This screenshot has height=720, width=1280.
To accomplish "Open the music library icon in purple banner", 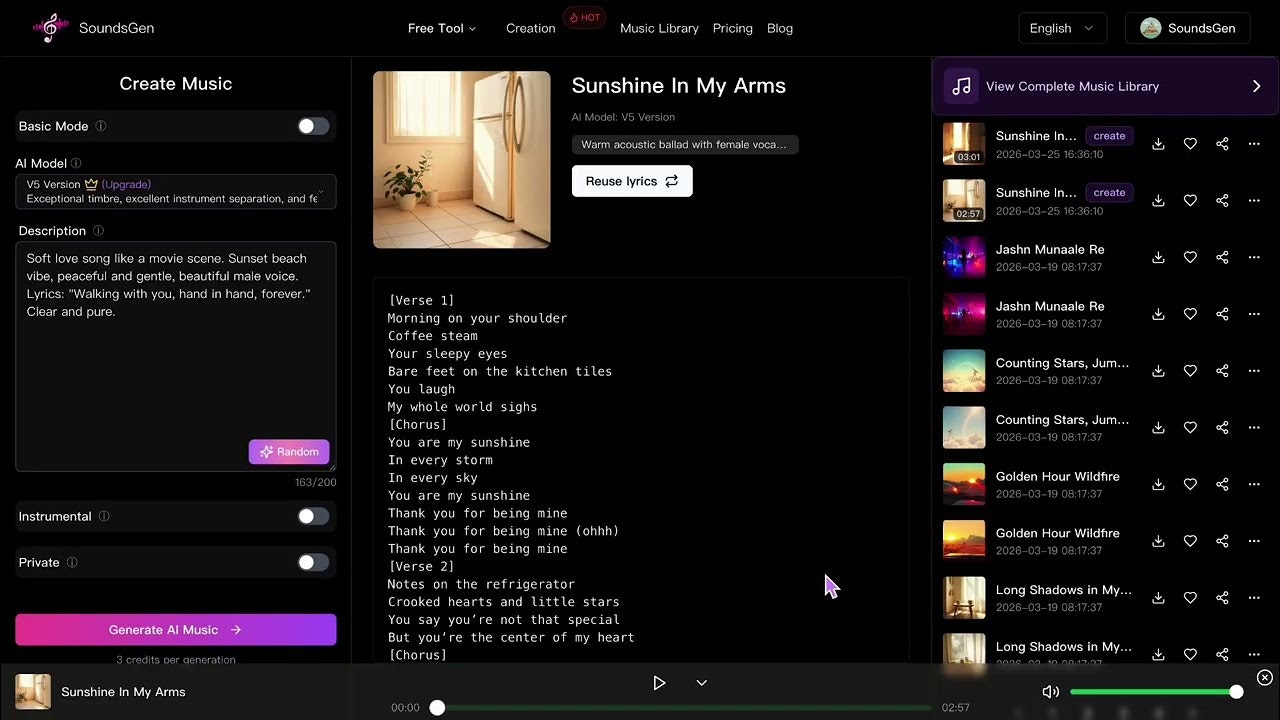I will point(961,86).
